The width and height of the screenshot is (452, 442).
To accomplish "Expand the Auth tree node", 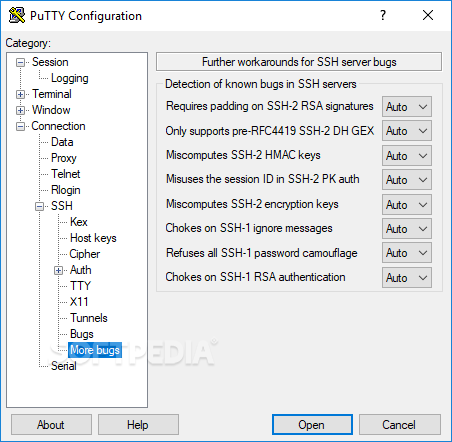I will point(59,270).
